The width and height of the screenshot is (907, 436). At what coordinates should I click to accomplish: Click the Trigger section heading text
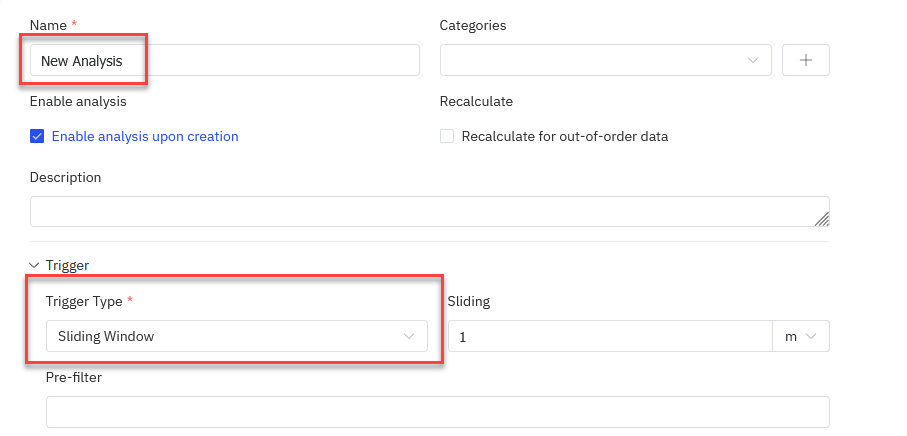pos(67,266)
